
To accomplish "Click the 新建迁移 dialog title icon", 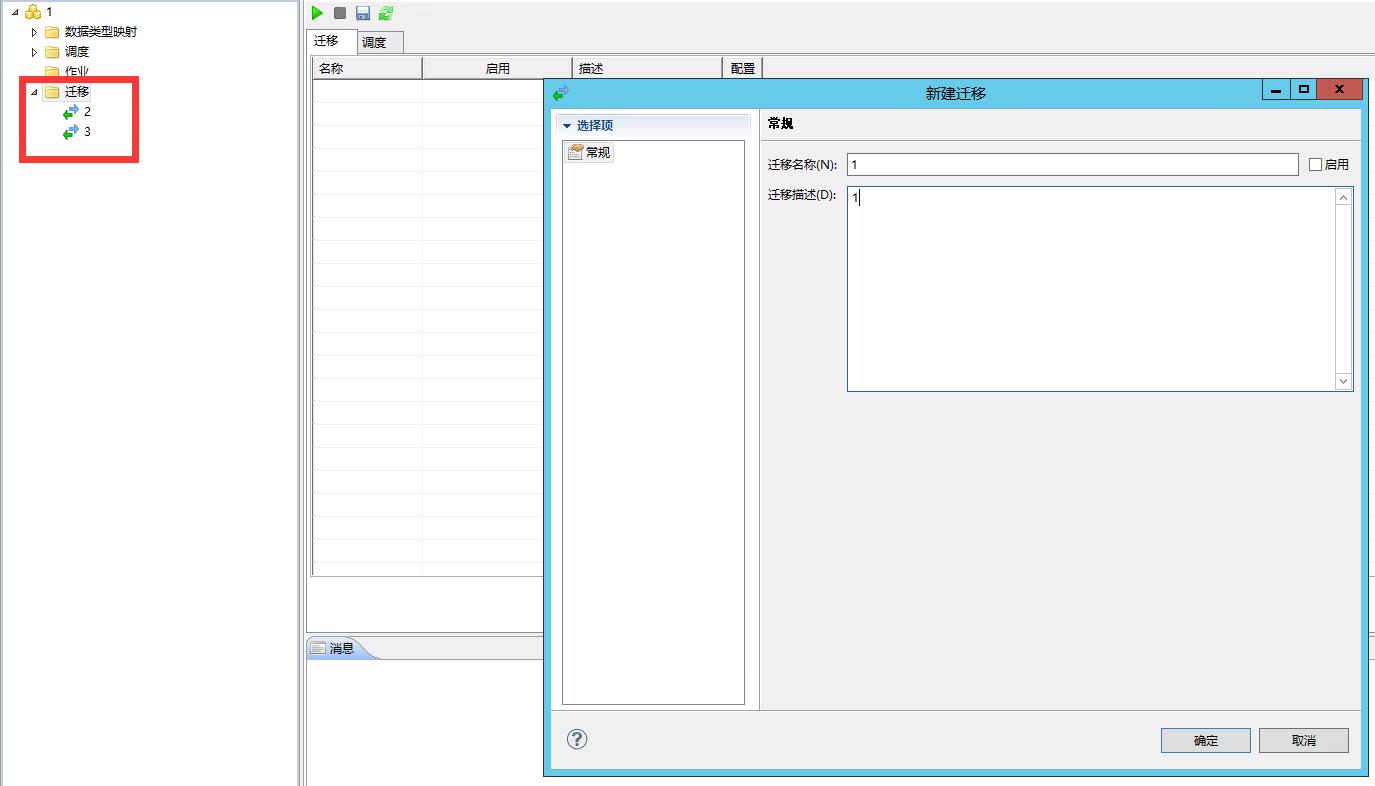I will (561, 92).
